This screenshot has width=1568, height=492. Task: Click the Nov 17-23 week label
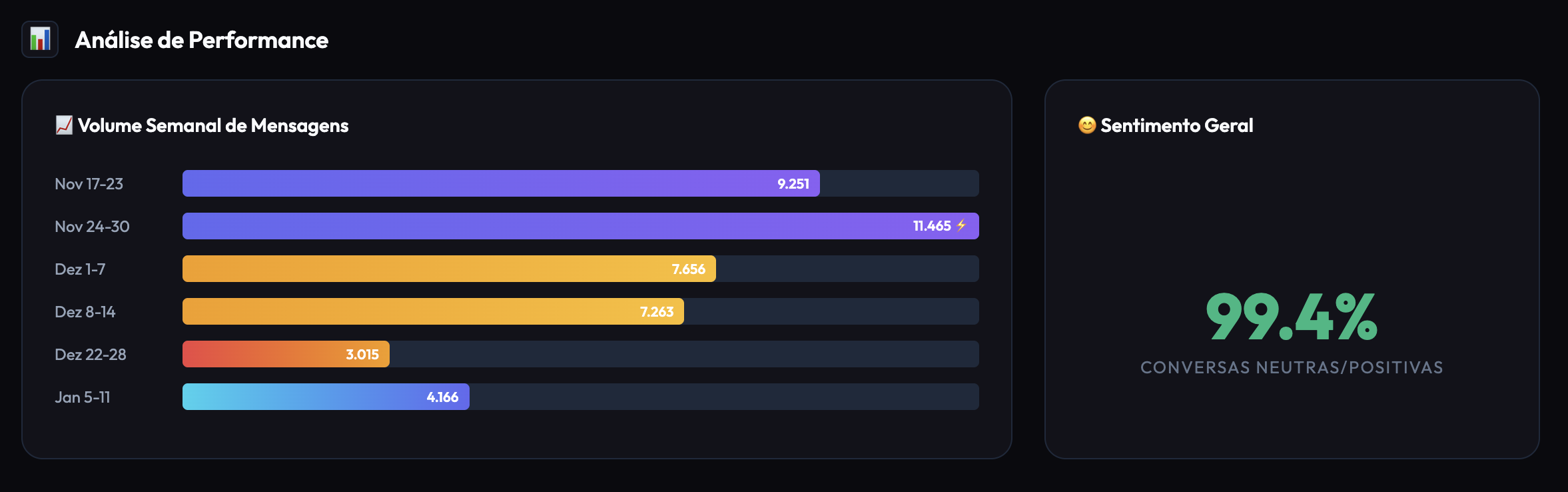89,184
